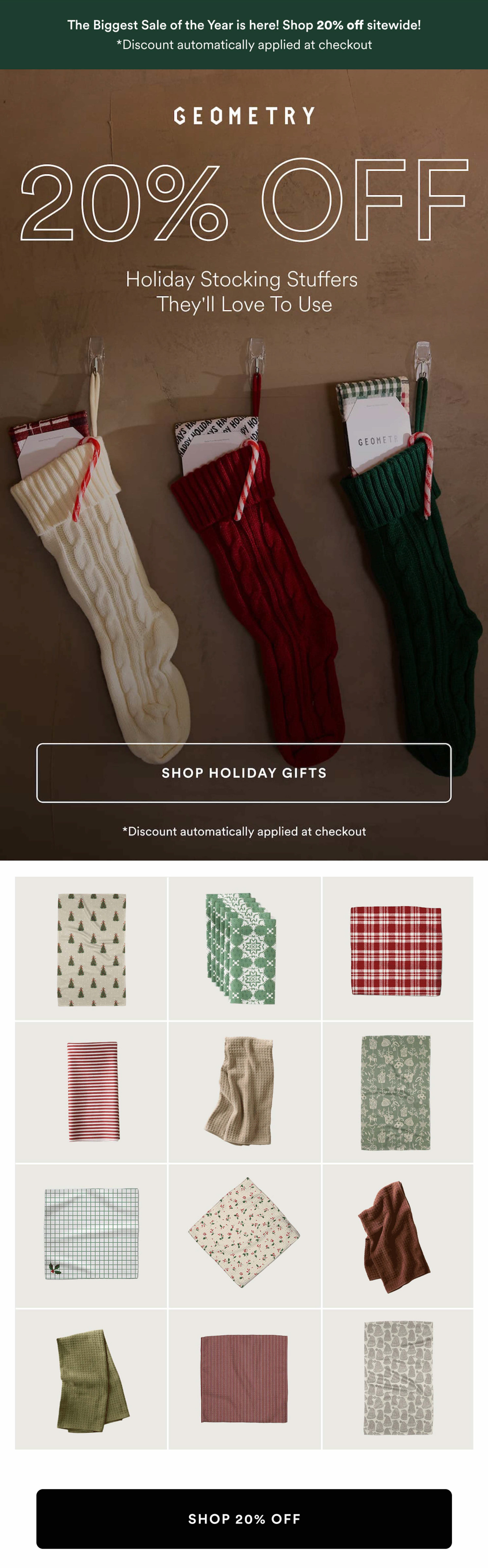Open the Christmas tree pattern towel thumbnail
Viewport: 488px width, 1568px height.
91,948
